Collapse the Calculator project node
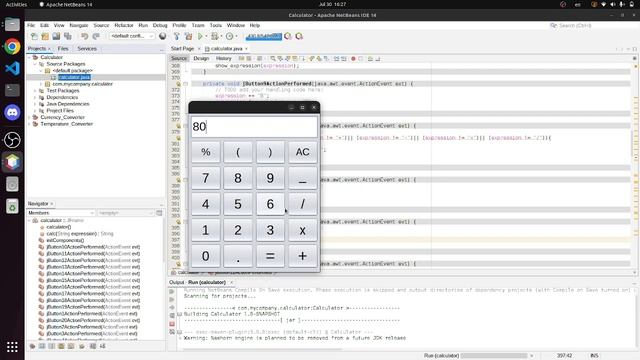Image resolution: width=640 pixels, height=360 pixels. coord(29,58)
